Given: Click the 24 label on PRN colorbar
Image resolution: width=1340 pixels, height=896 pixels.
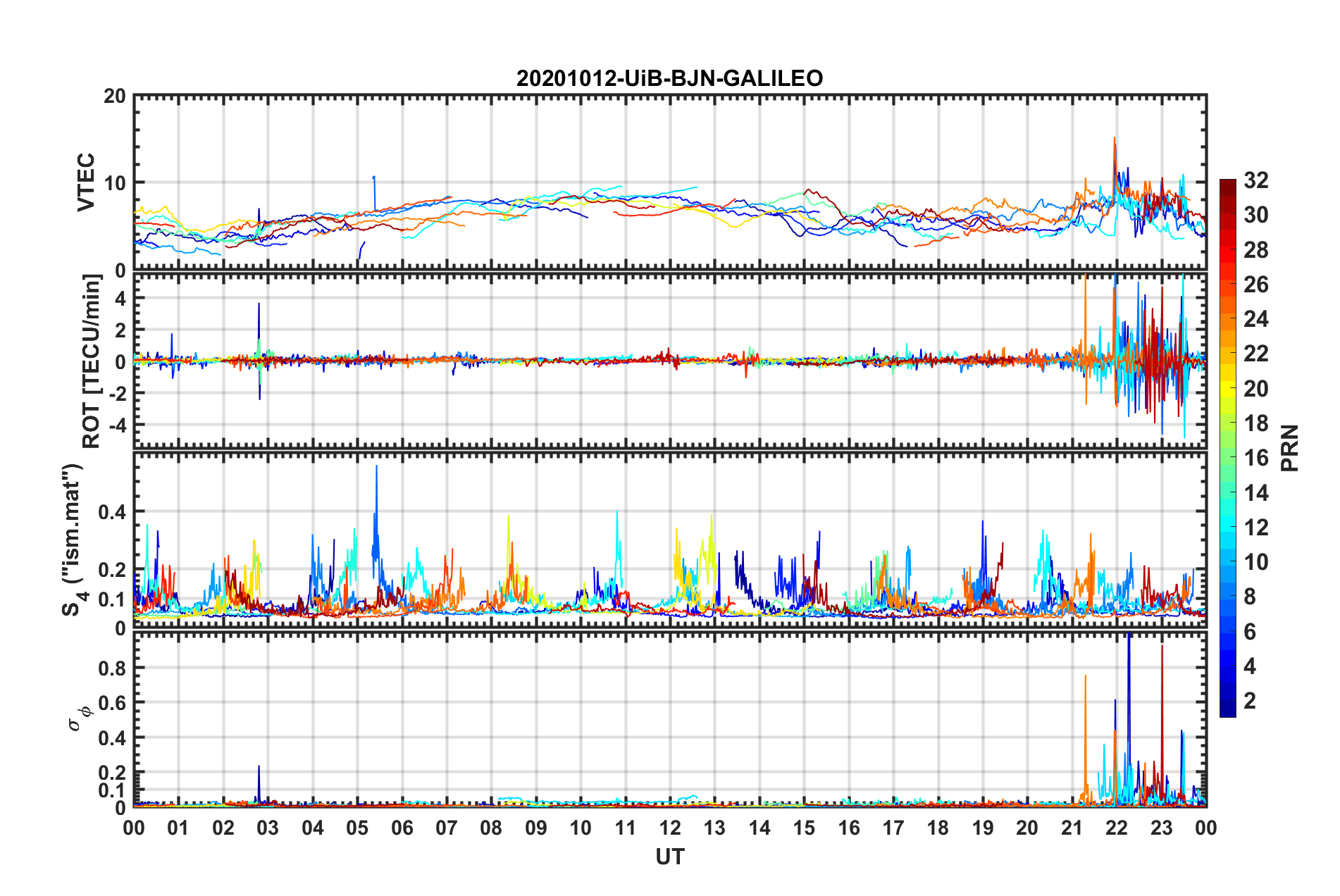Looking at the screenshot, I should click(1255, 319).
